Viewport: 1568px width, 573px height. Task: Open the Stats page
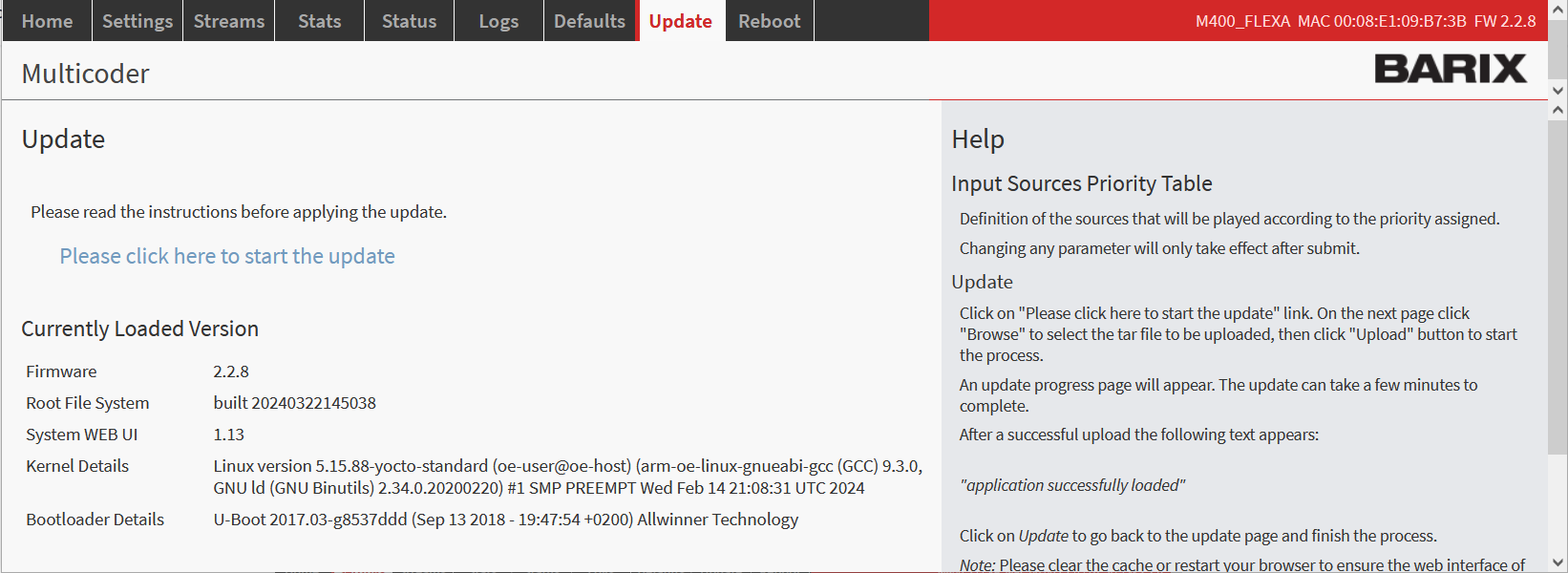coord(319,21)
